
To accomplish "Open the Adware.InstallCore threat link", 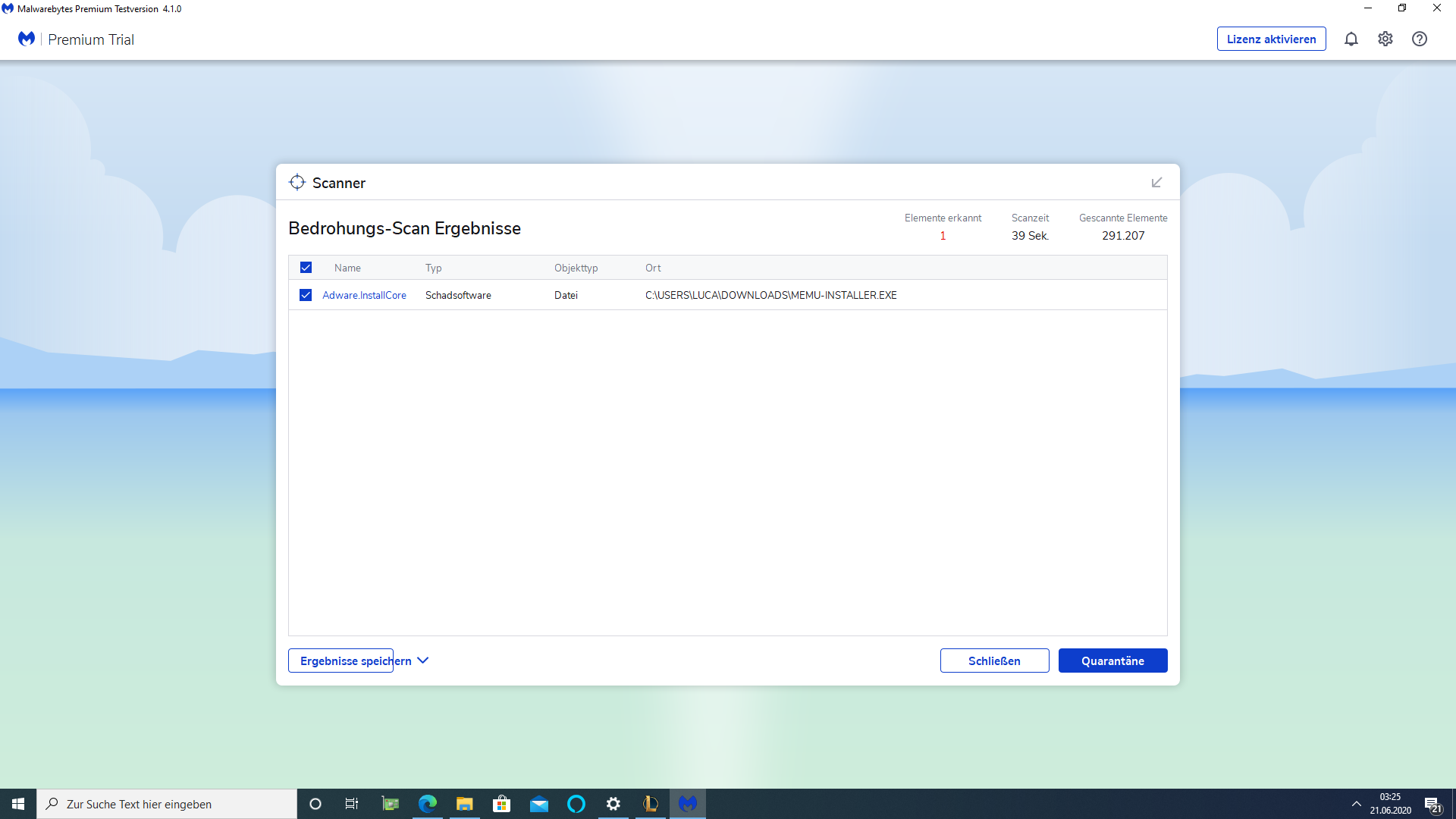I will point(364,295).
